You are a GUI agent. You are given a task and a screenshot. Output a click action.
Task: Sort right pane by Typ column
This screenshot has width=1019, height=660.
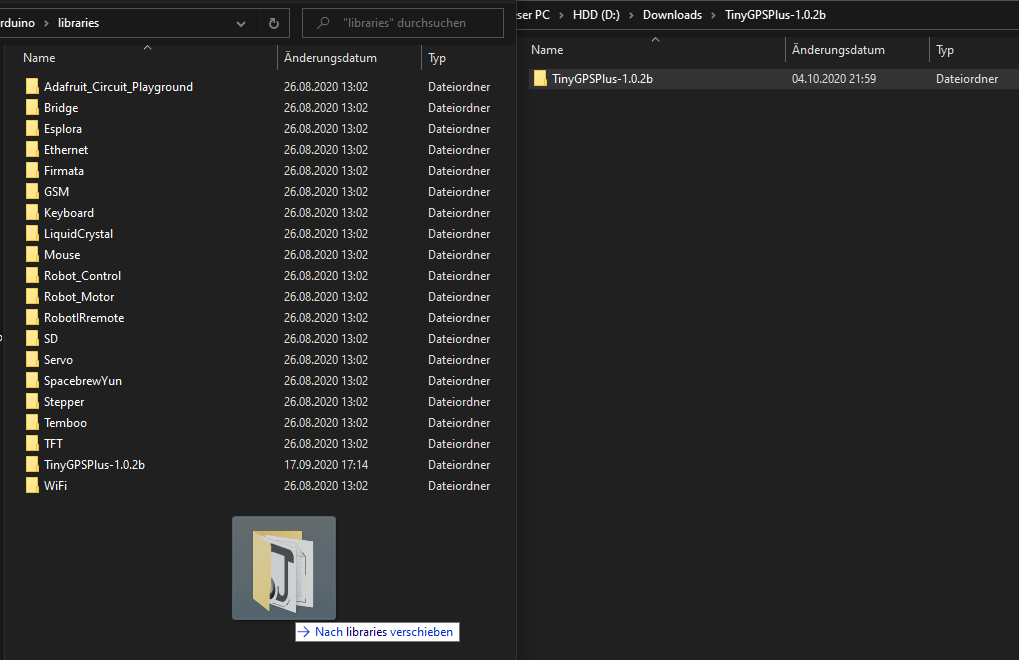tap(945, 50)
